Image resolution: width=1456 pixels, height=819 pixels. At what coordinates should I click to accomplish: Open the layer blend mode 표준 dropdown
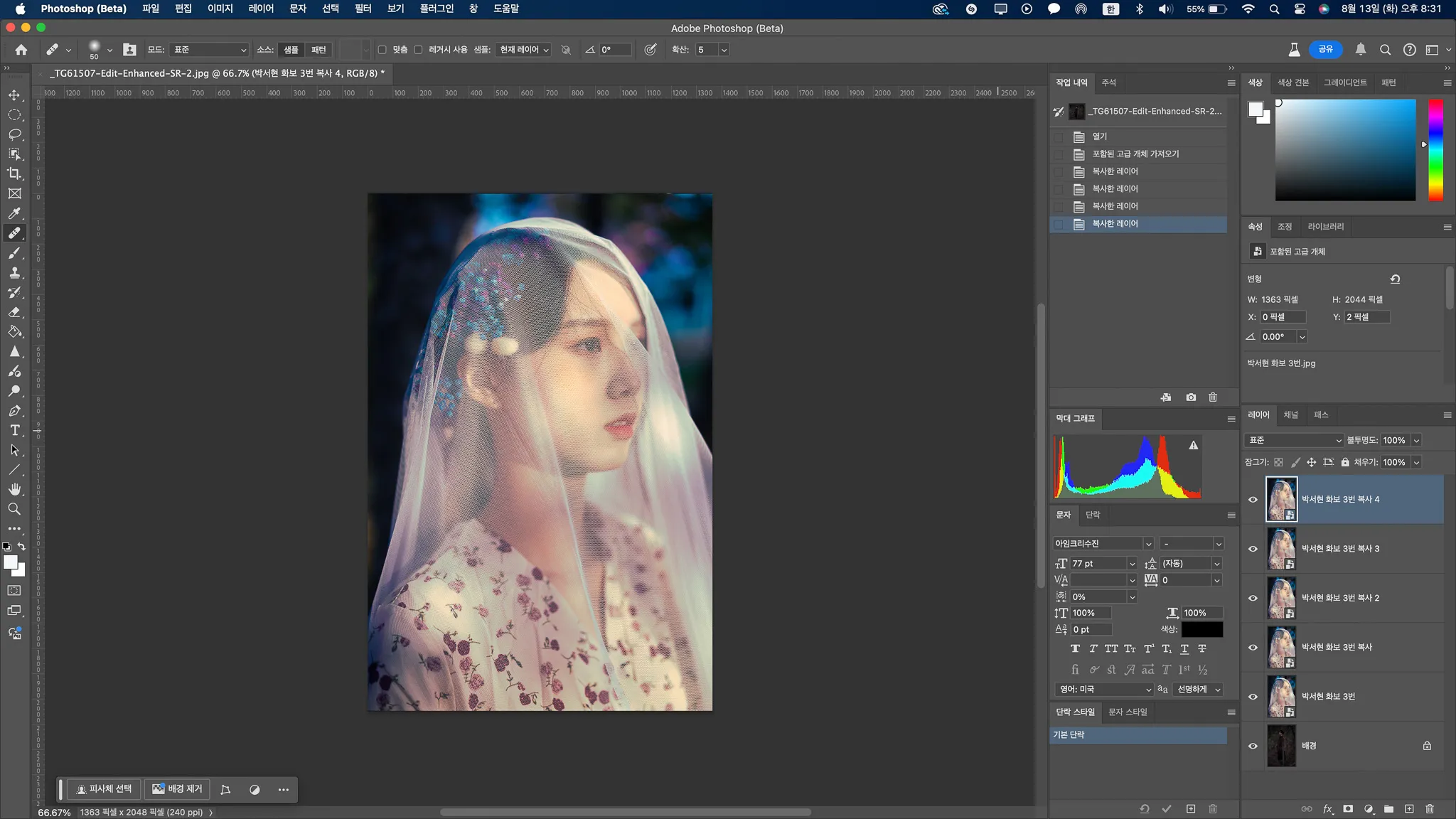tap(1294, 440)
